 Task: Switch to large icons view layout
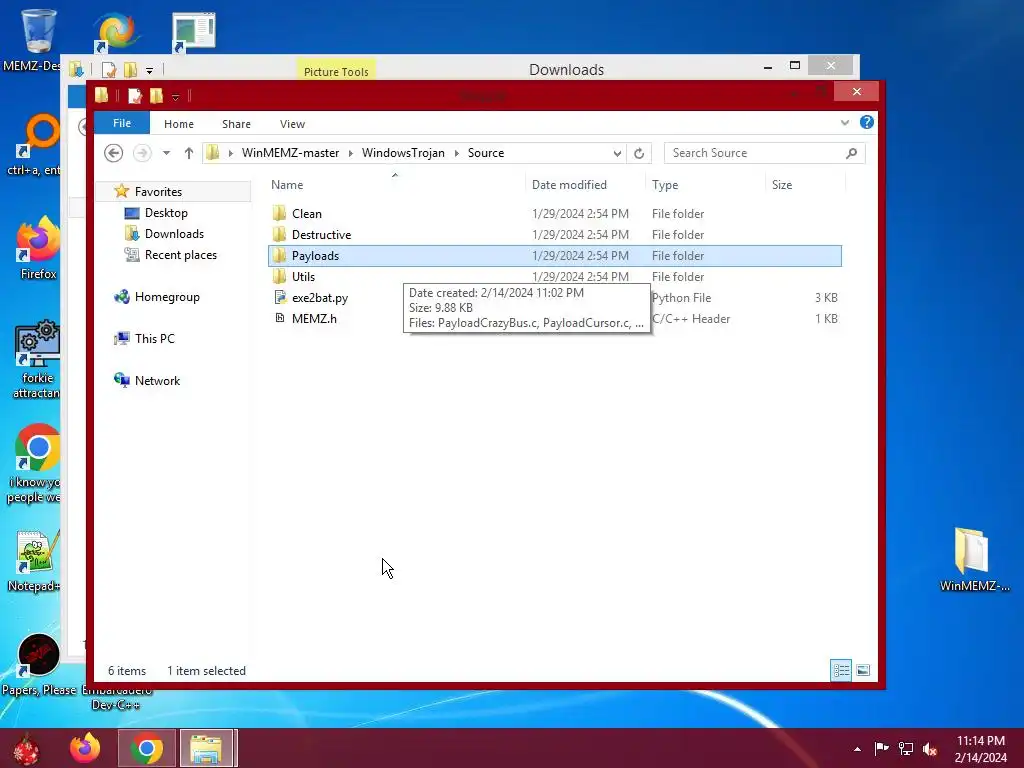863,670
